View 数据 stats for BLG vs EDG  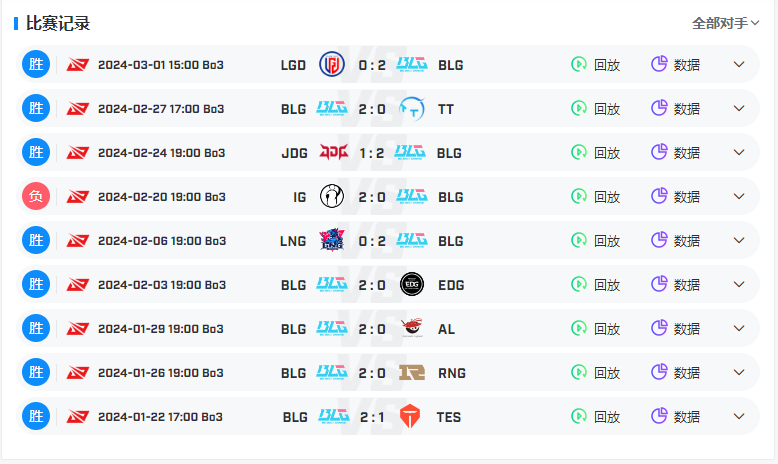pos(675,284)
